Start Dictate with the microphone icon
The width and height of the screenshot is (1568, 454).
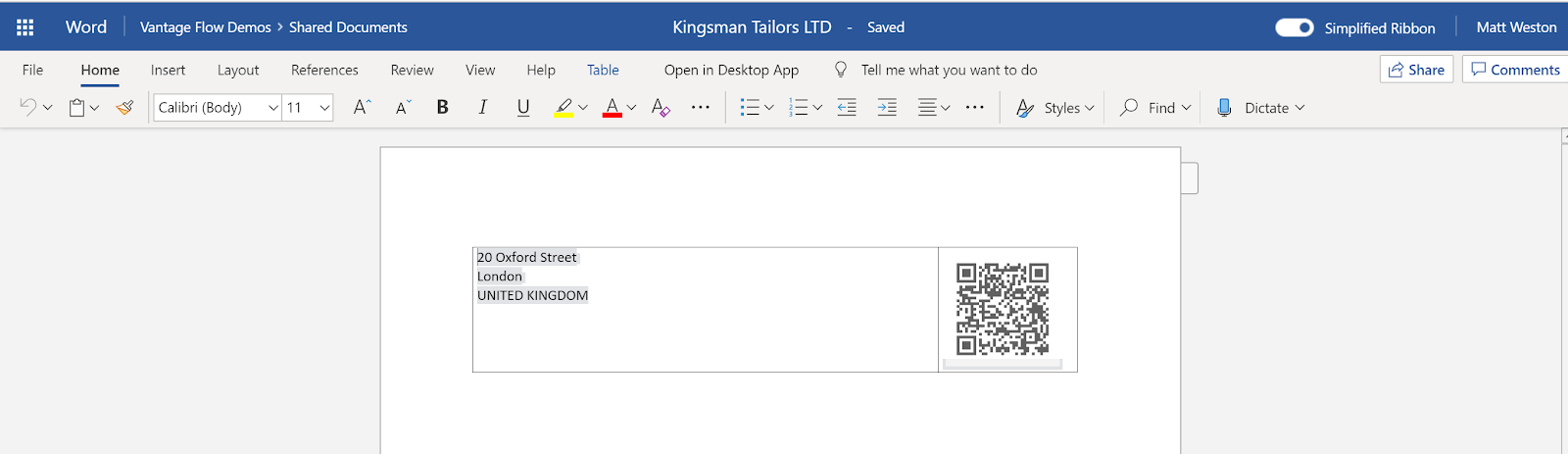tap(1224, 108)
